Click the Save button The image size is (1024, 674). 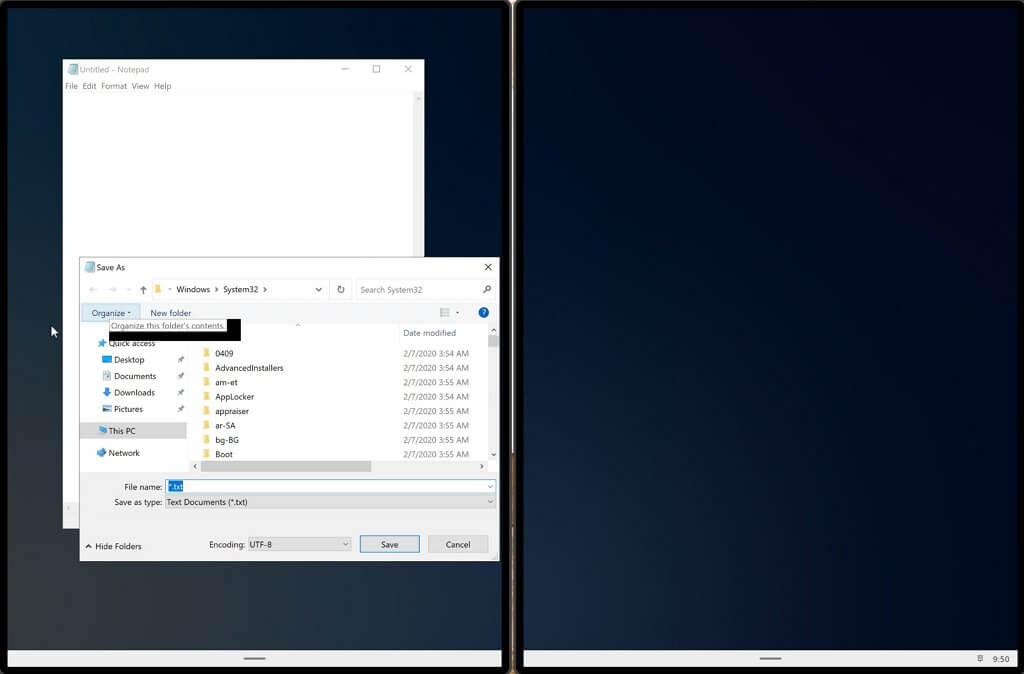(x=389, y=544)
